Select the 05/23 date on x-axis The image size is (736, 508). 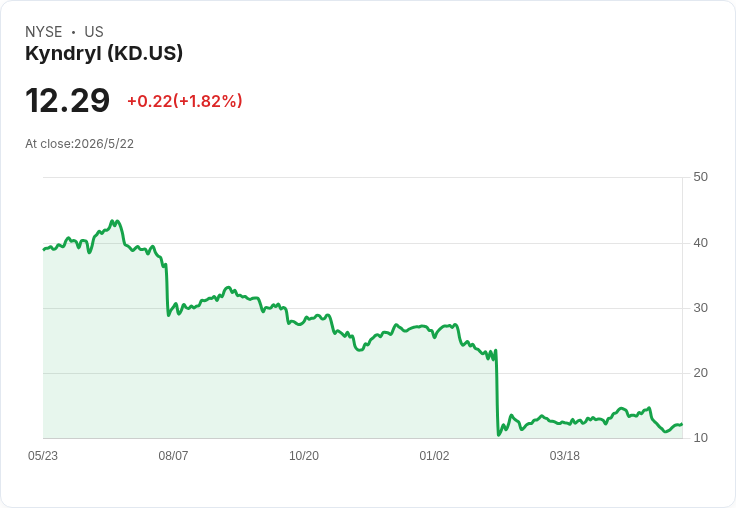43,456
